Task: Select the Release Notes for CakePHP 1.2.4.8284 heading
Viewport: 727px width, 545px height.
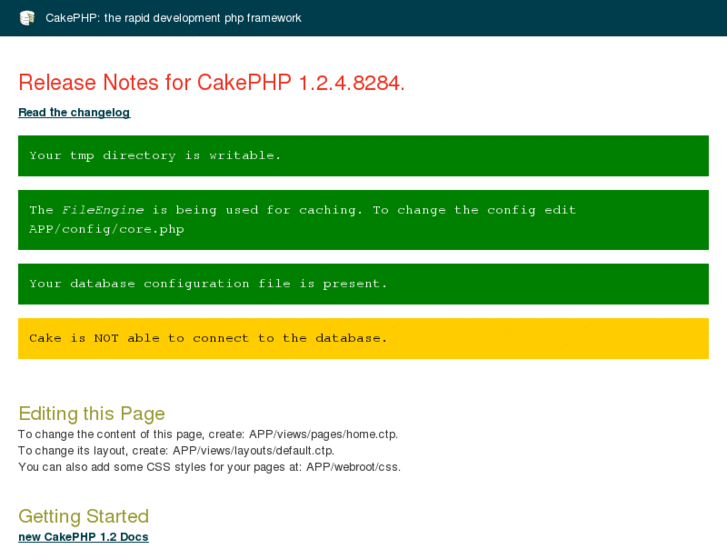Action: (211, 83)
